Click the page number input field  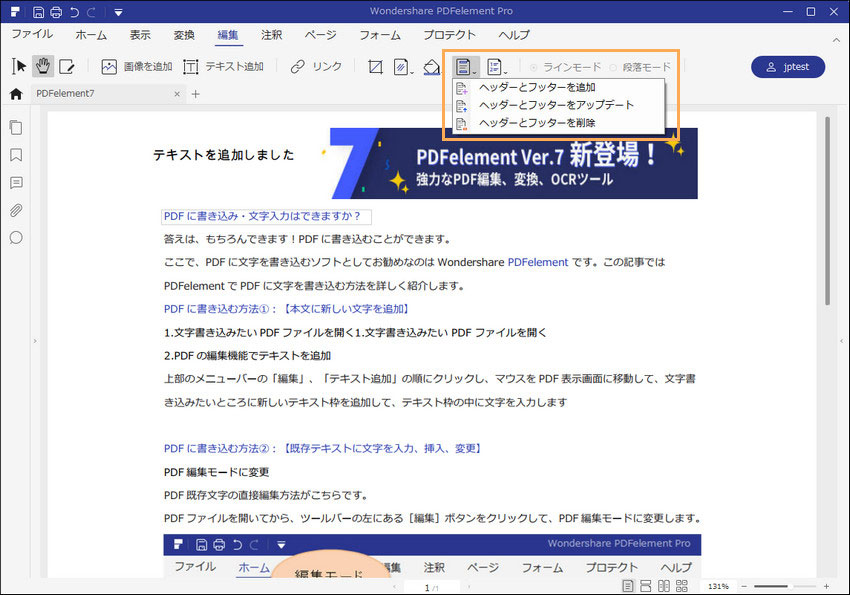(x=432, y=587)
